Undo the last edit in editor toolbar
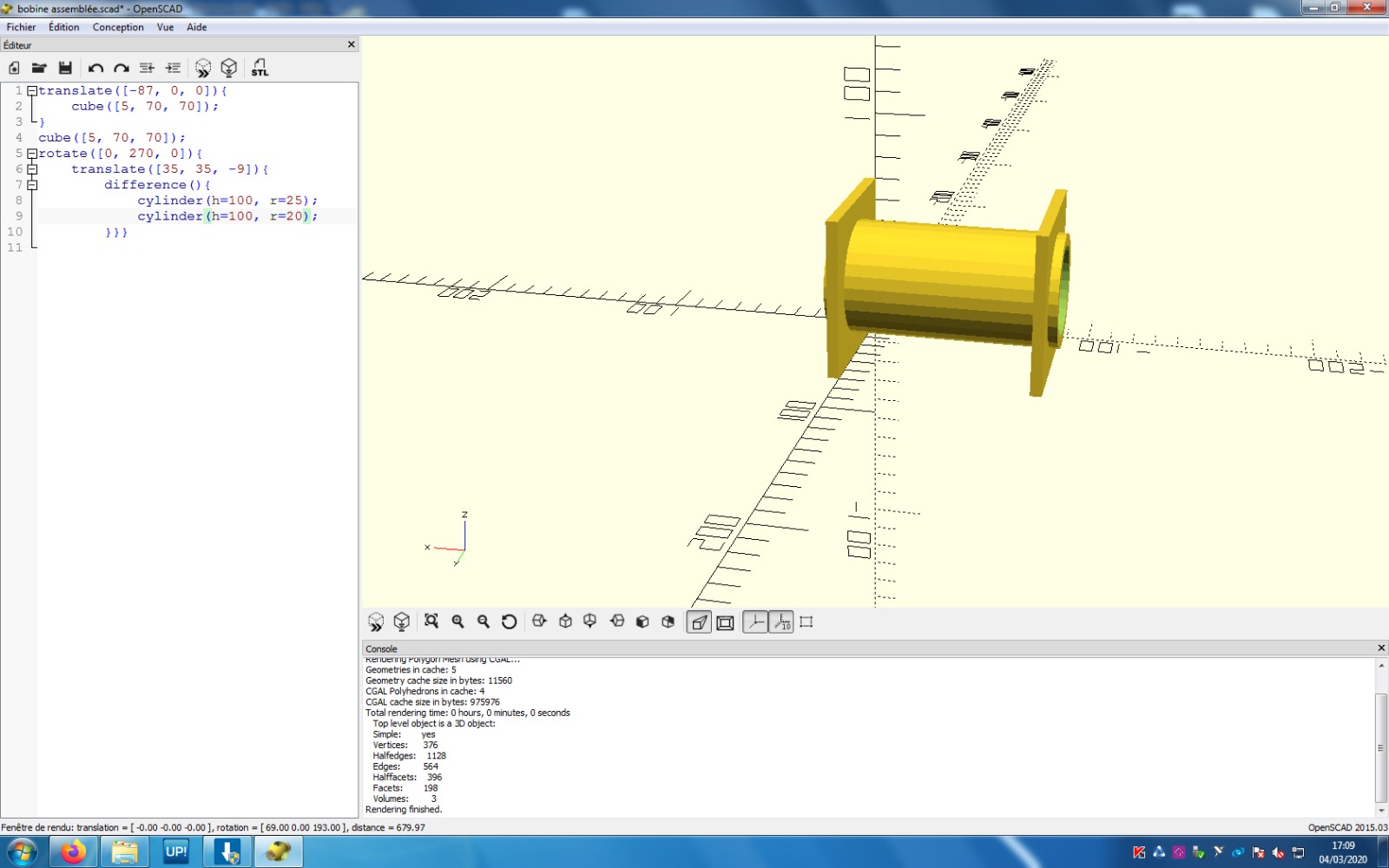The width and height of the screenshot is (1389, 868). (95, 68)
